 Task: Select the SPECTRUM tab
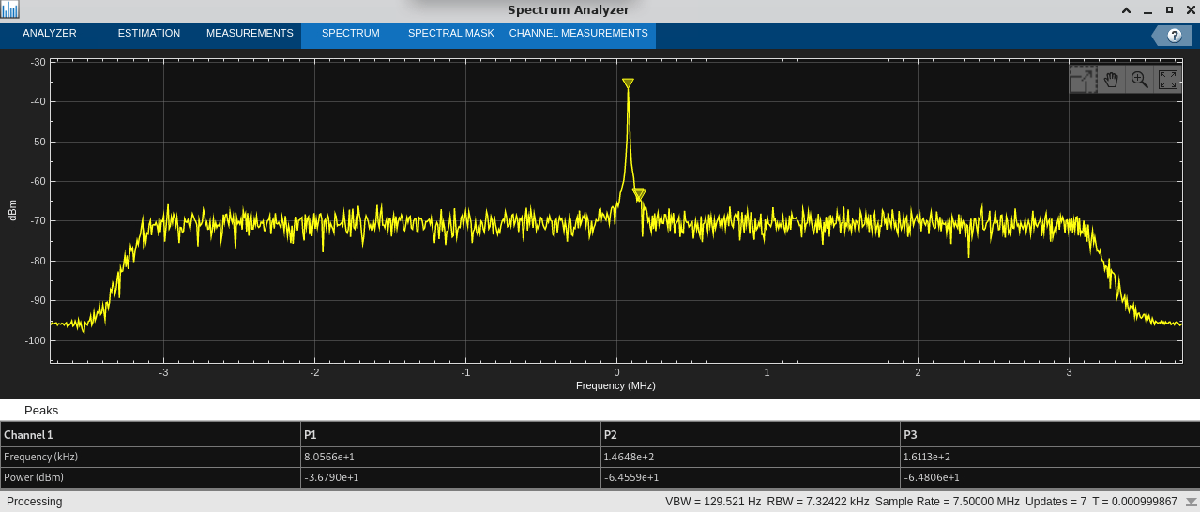tap(351, 33)
